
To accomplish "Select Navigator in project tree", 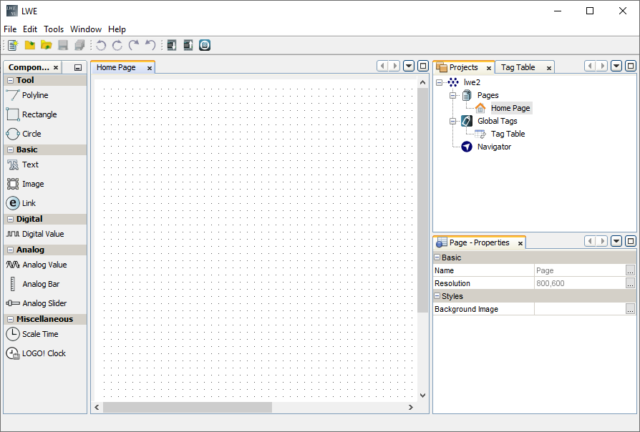I will pyautogui.click(x=493, y=146).
